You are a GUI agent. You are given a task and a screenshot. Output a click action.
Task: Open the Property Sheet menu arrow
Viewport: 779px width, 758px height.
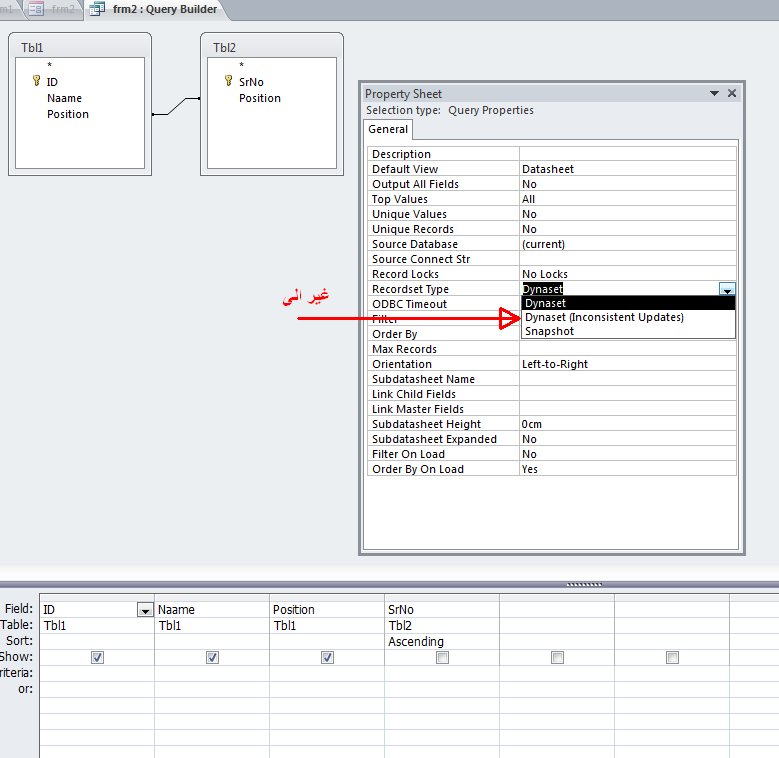(714, 93)
